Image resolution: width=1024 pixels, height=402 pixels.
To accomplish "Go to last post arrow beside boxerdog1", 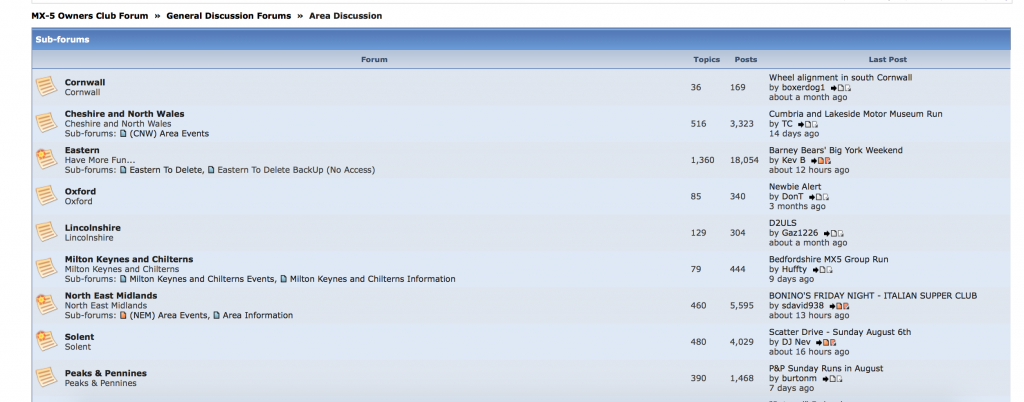I will tap(834, 88).
